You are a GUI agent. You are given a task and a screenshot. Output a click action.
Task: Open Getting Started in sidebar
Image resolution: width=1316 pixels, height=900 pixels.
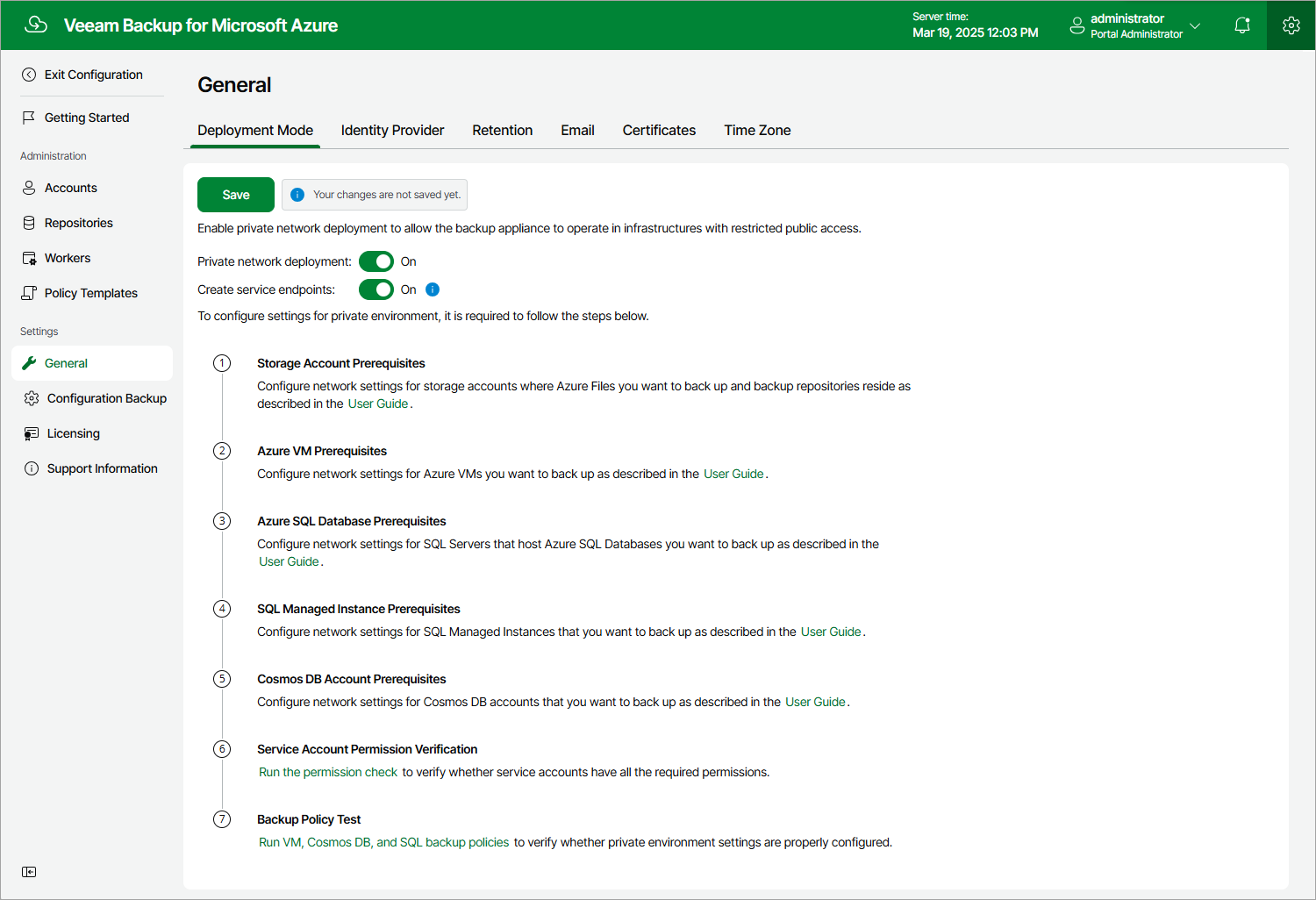[x=87, y=118]
